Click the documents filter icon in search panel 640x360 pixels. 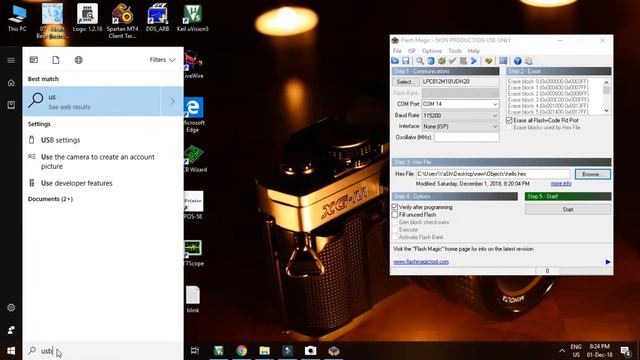click(56, 60)
